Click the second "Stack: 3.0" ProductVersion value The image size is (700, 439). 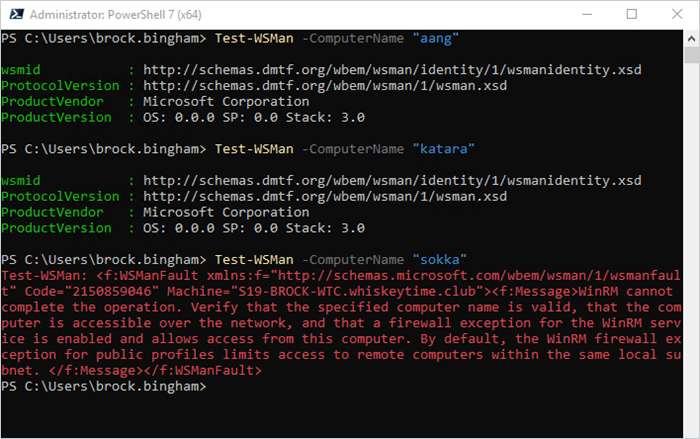325,228
